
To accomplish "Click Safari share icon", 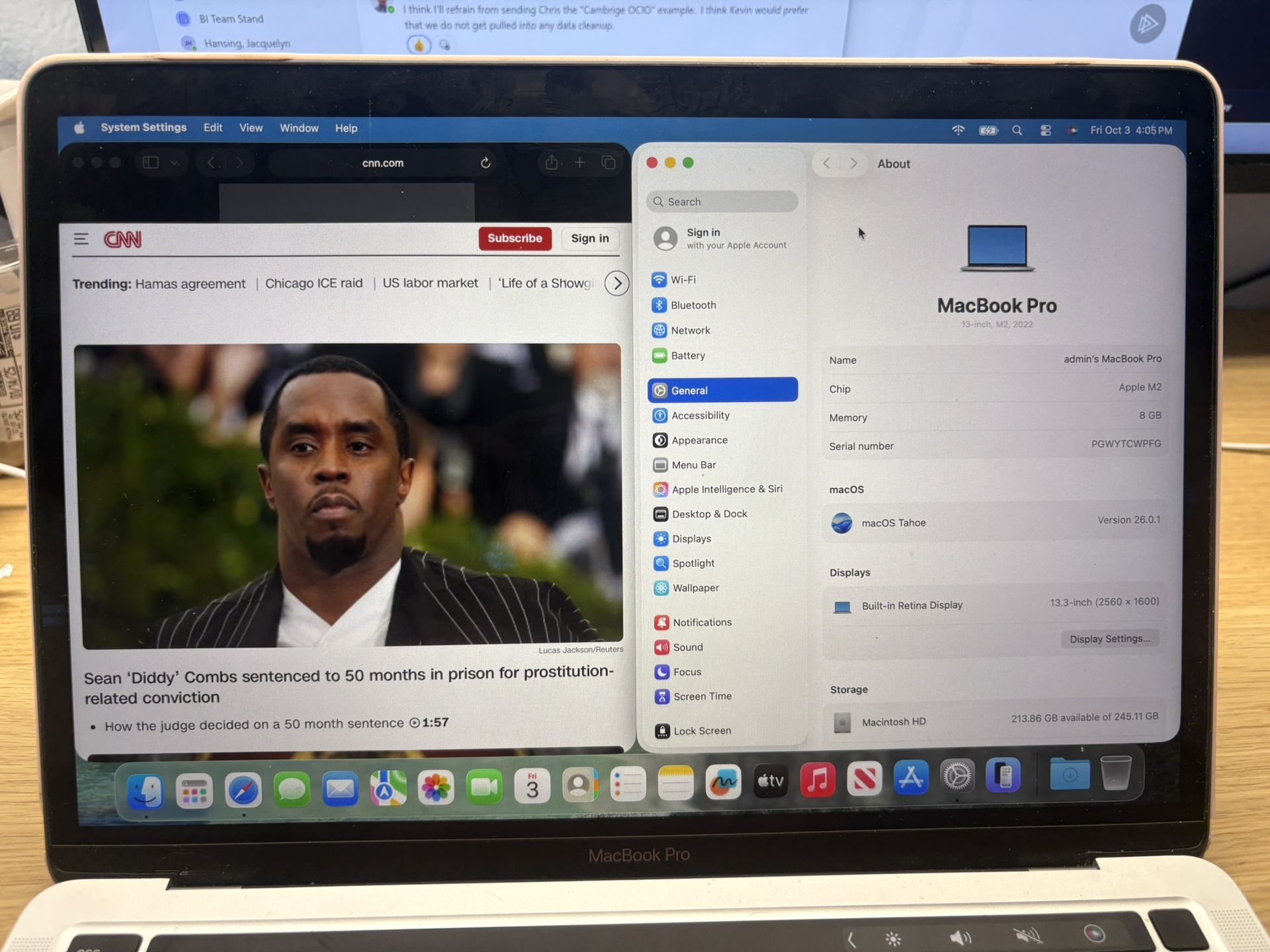I will 552,163.
